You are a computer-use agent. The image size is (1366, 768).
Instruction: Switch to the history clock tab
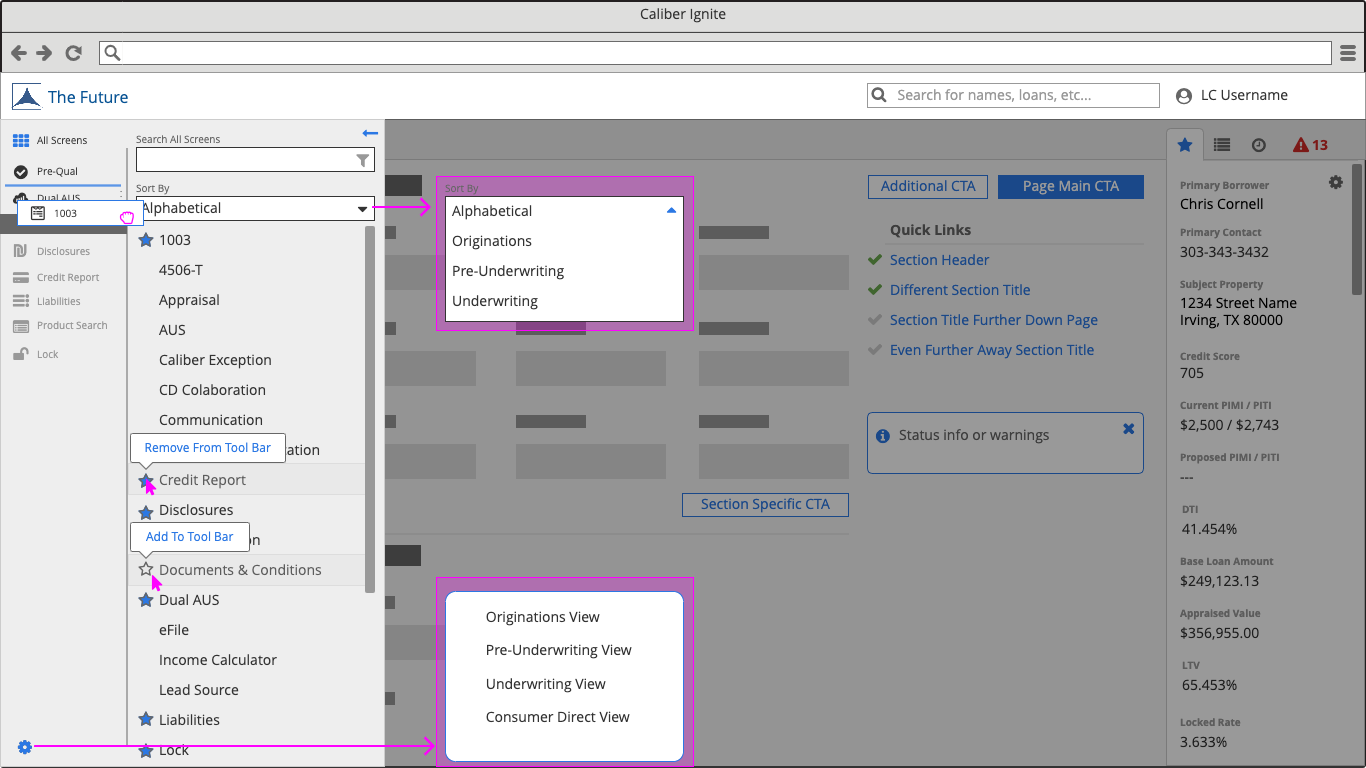(x=1259, y=145)
